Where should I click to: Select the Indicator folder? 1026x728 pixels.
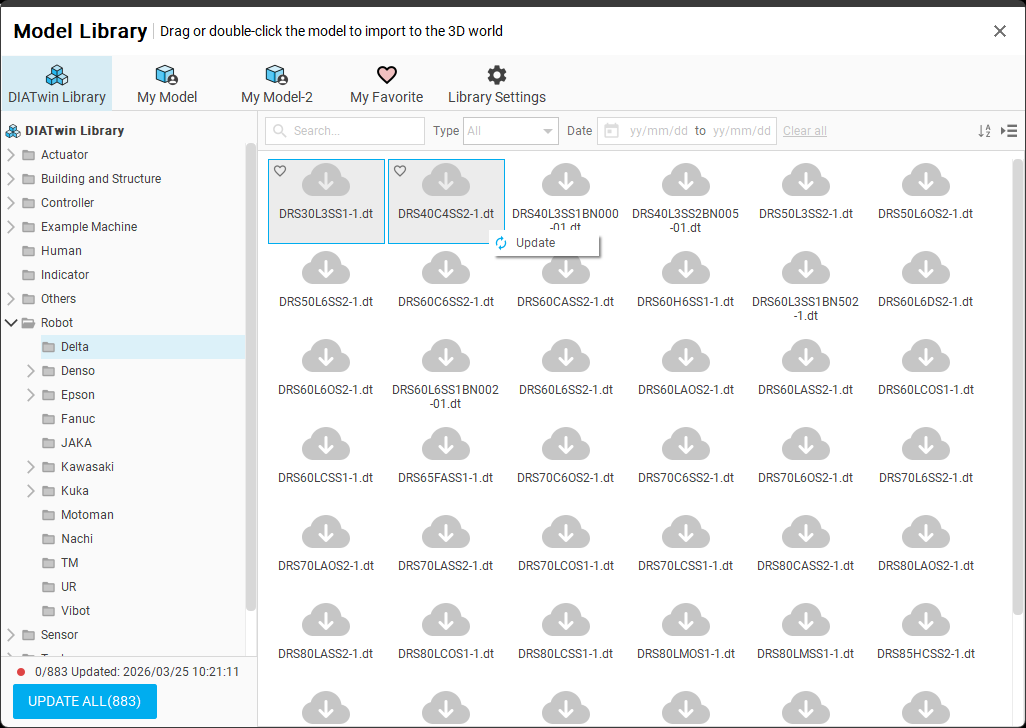64,275
